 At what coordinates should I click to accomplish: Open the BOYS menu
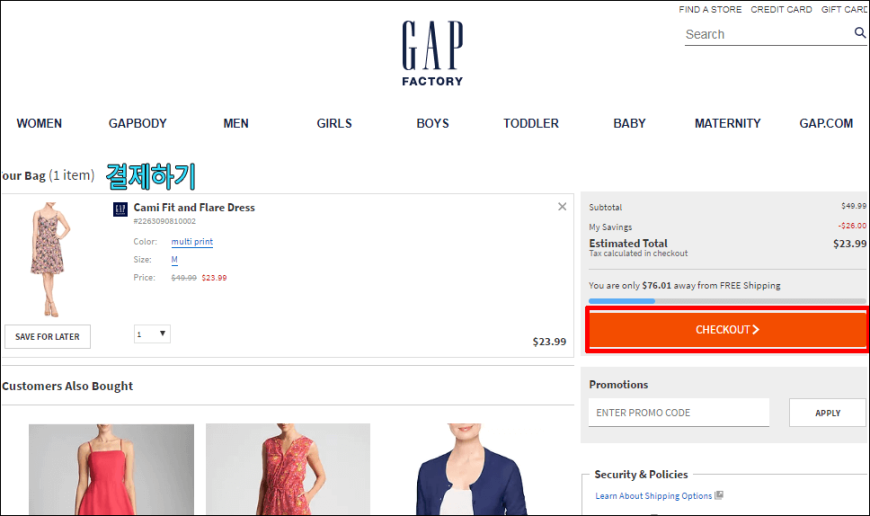[x=433, y=123]
